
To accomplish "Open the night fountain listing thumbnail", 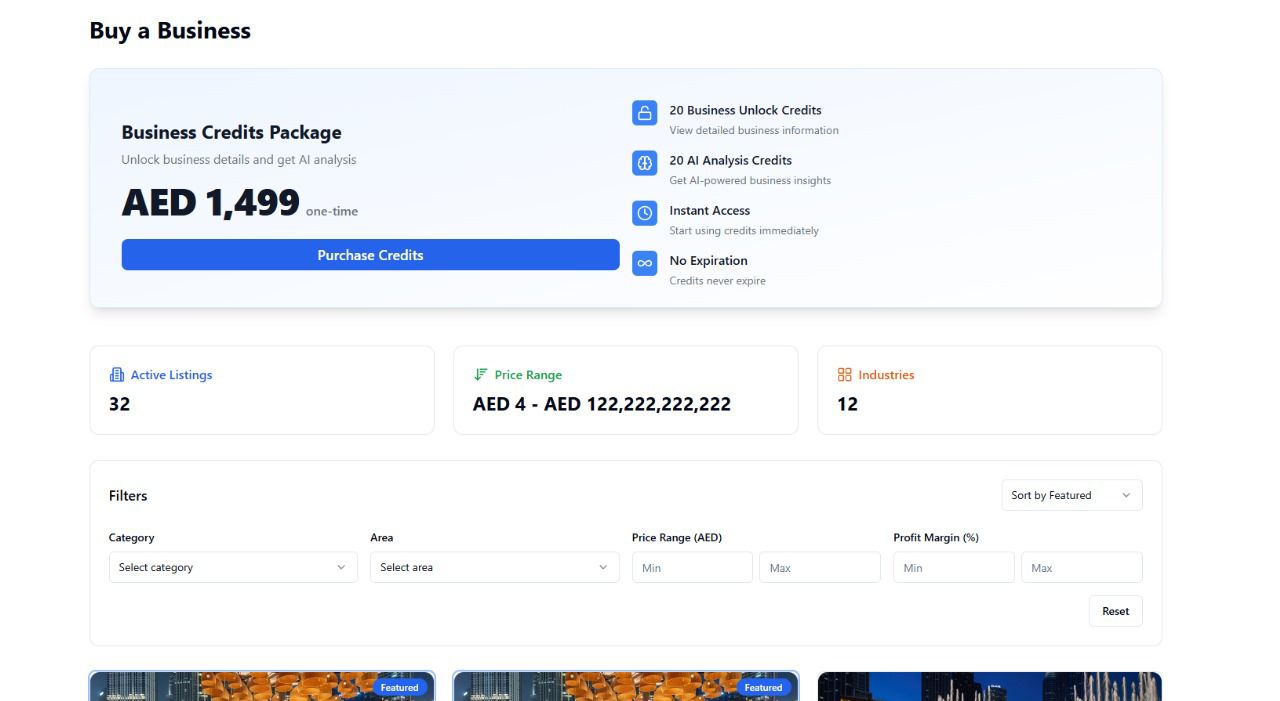I will pyautogui.click(x=990, y=686).
